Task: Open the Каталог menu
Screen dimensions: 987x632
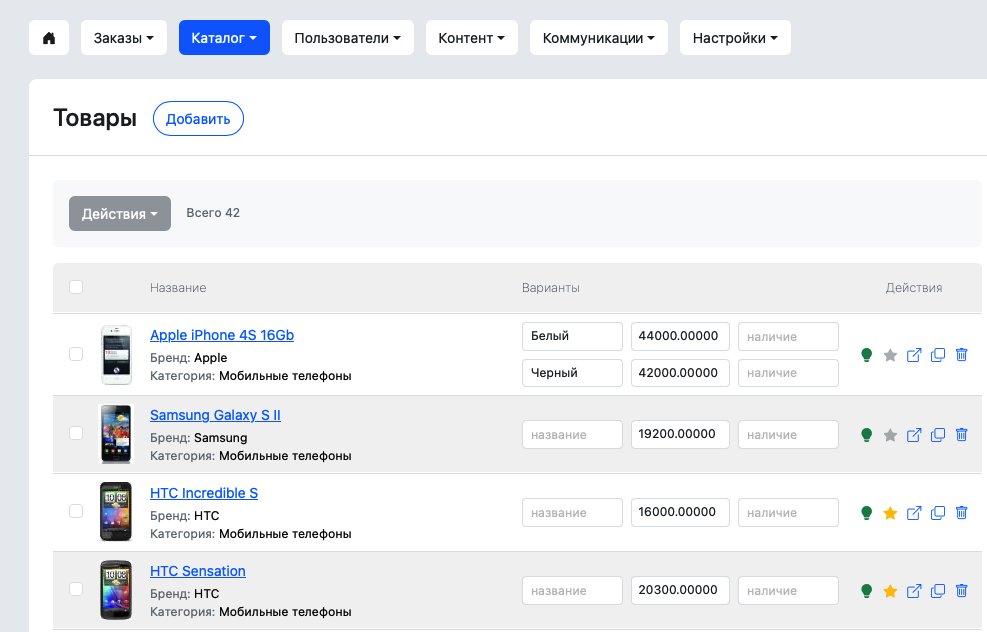Action: [x=224, y=38]
